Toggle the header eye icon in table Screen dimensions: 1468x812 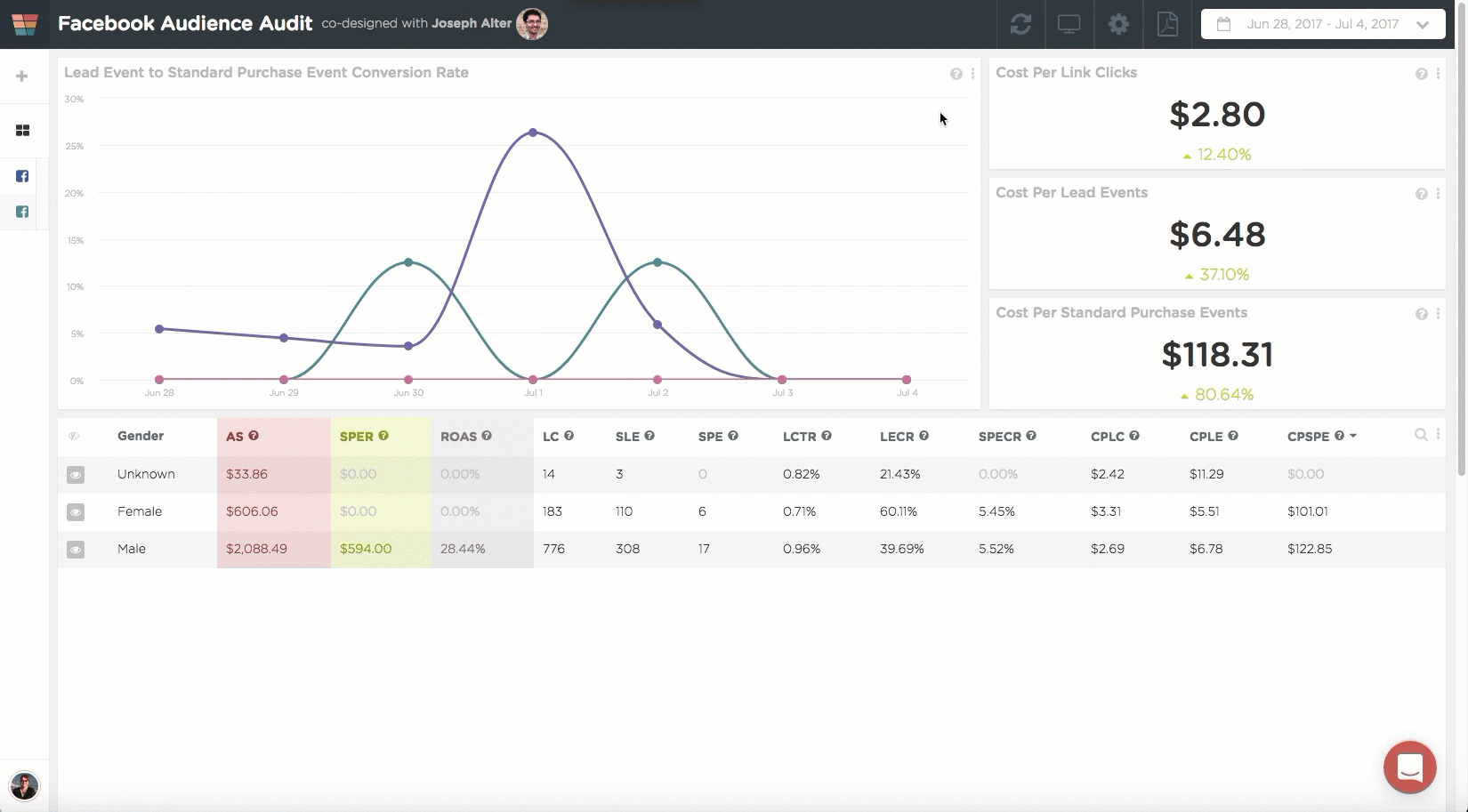click(x=74, y=436)
